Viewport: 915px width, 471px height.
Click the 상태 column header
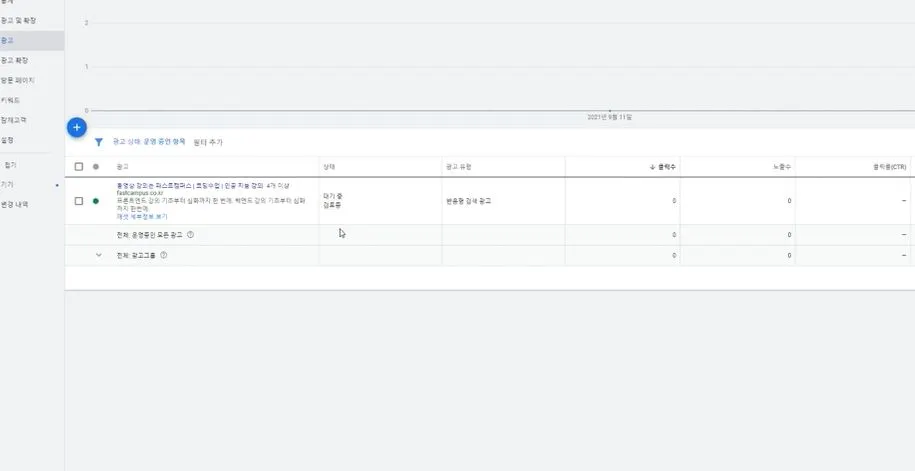[x=329, y=167]
